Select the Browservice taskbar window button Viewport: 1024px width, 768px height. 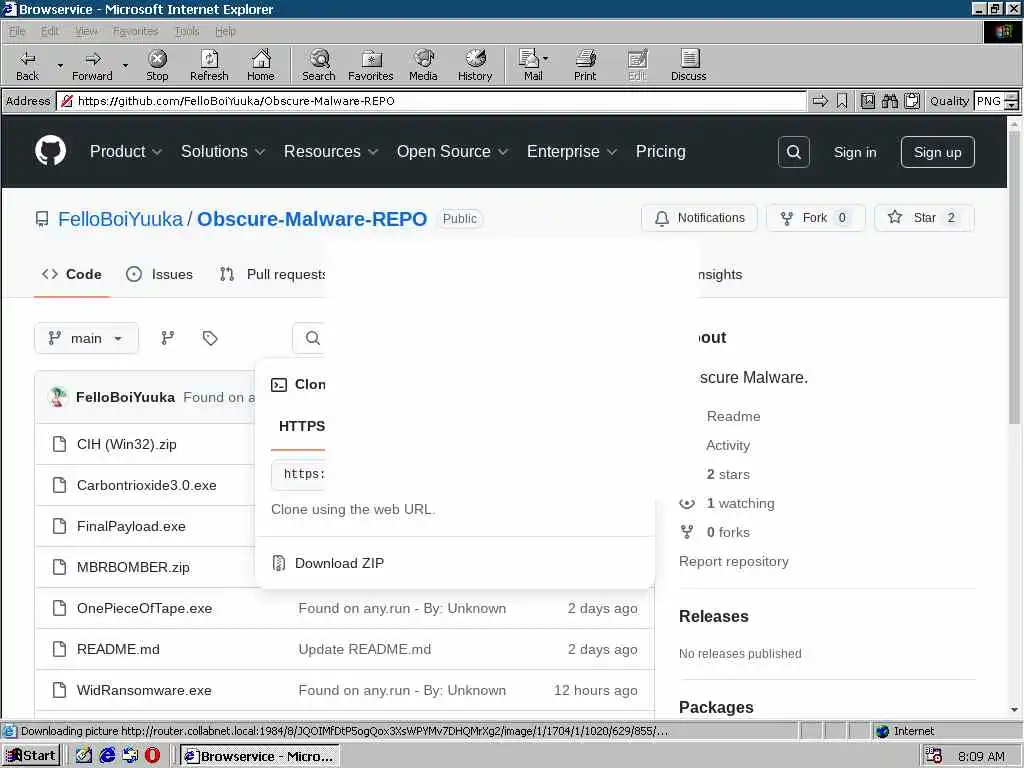pyautogui.click(x=260, y=756)
